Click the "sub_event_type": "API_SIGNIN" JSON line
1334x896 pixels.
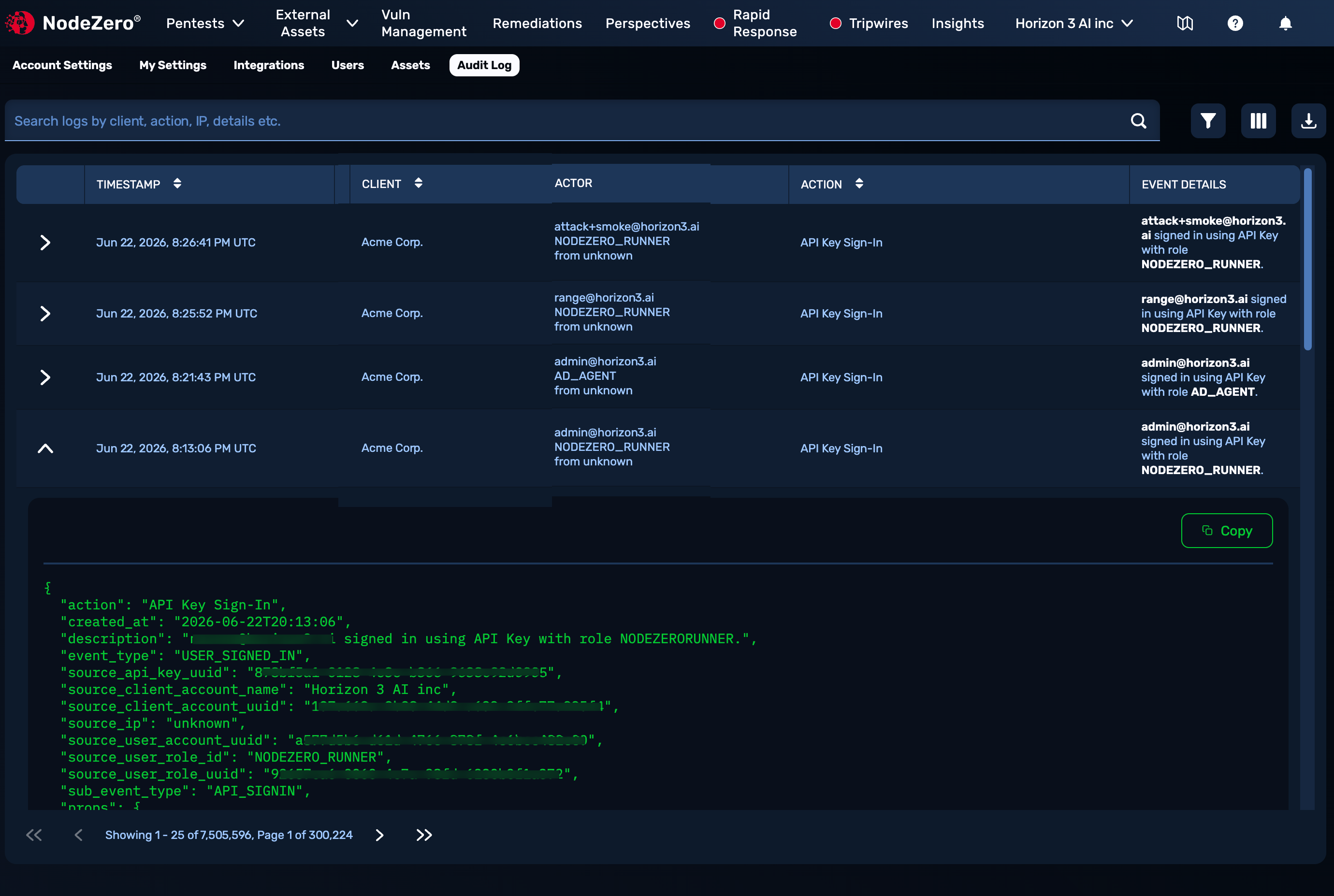point(186,792)
